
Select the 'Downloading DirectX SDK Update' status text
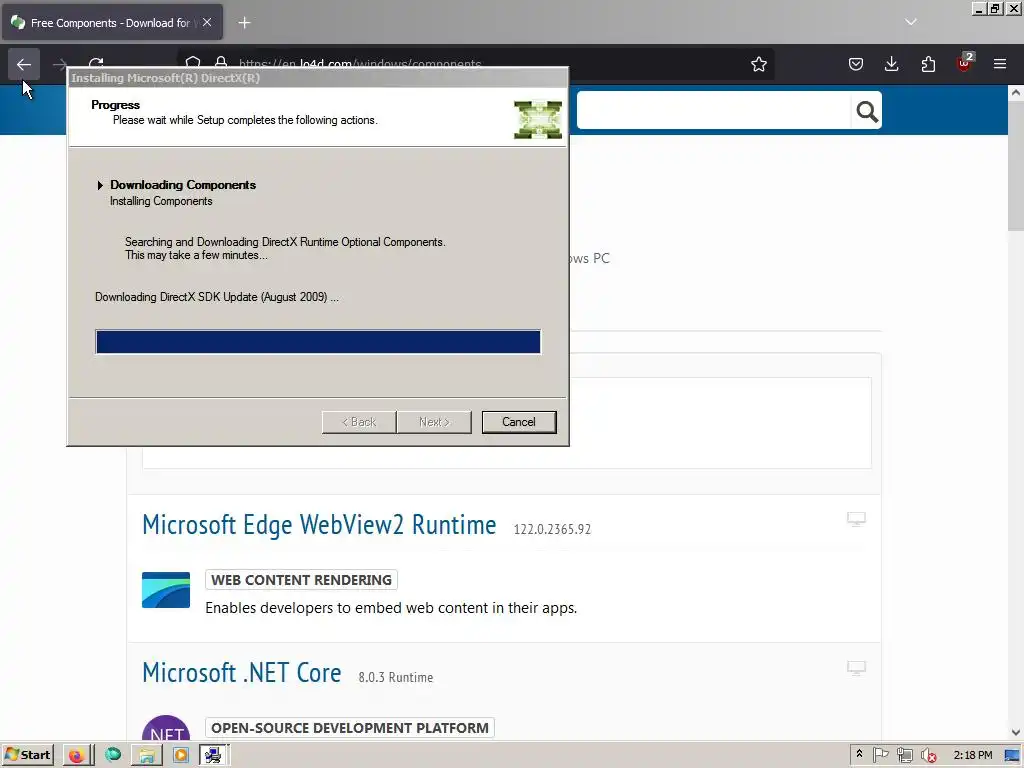[x=216, y=297]
